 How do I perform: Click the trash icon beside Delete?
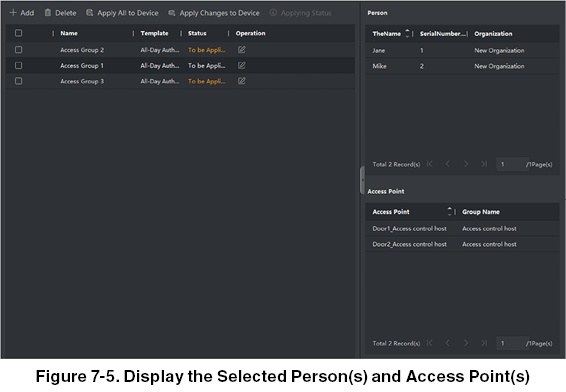tap(48, 13)
